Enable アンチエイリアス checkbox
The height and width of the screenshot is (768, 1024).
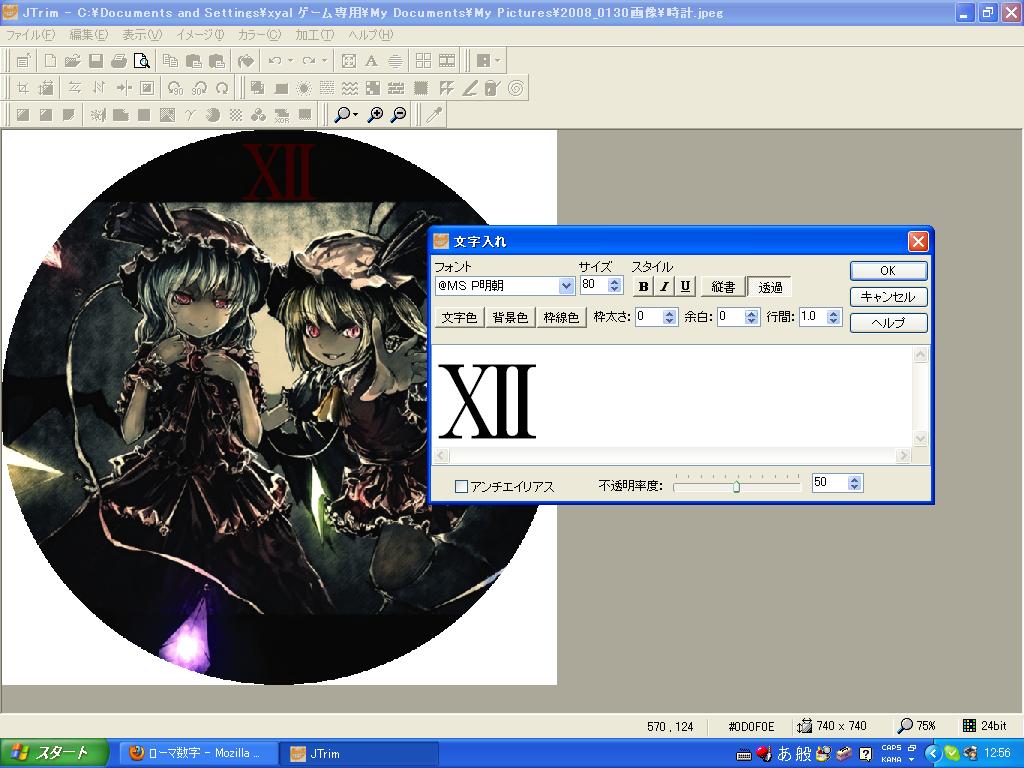[x=461, y=486]
